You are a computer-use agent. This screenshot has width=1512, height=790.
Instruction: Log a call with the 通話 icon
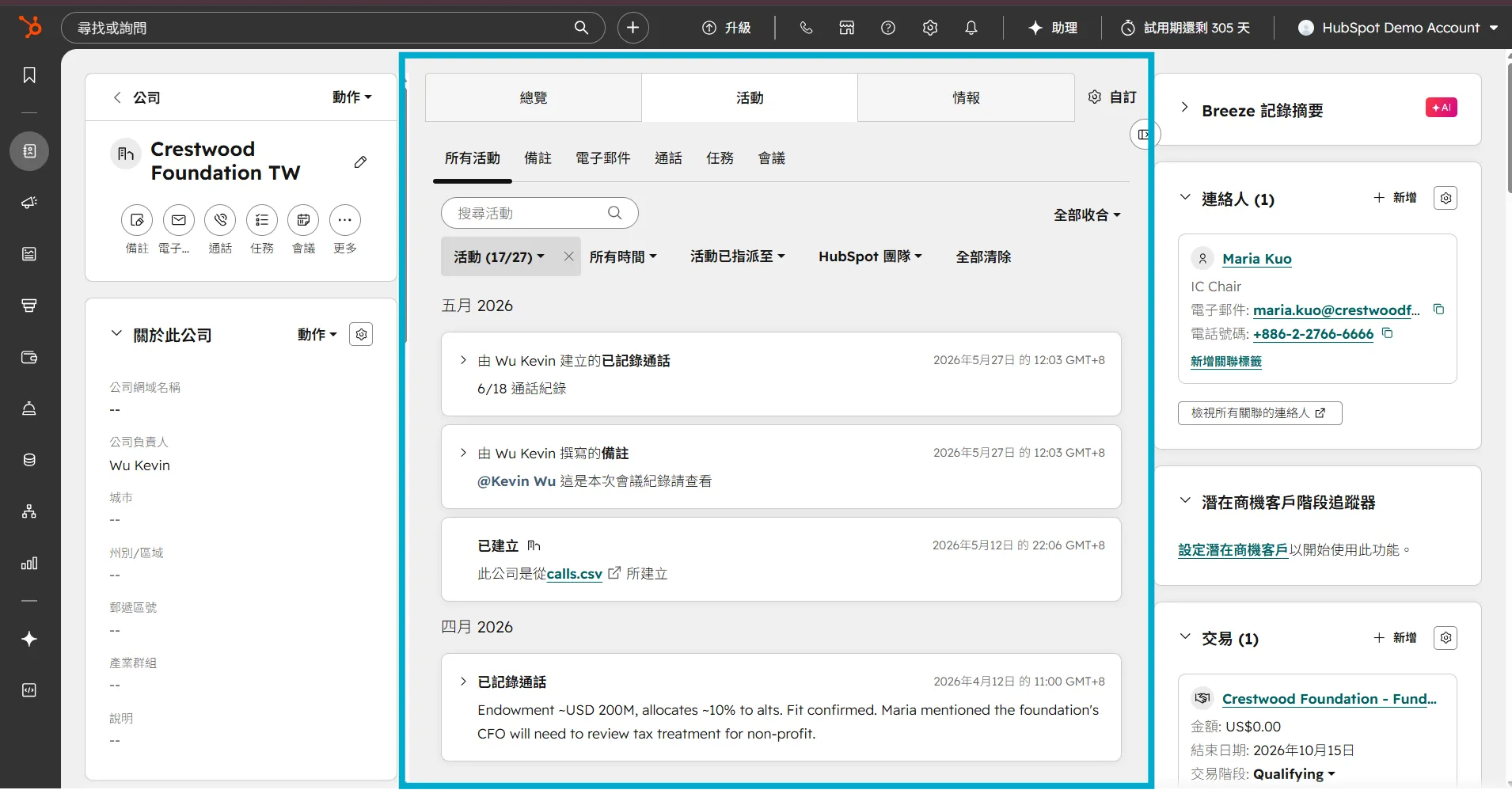pos(220,220)
